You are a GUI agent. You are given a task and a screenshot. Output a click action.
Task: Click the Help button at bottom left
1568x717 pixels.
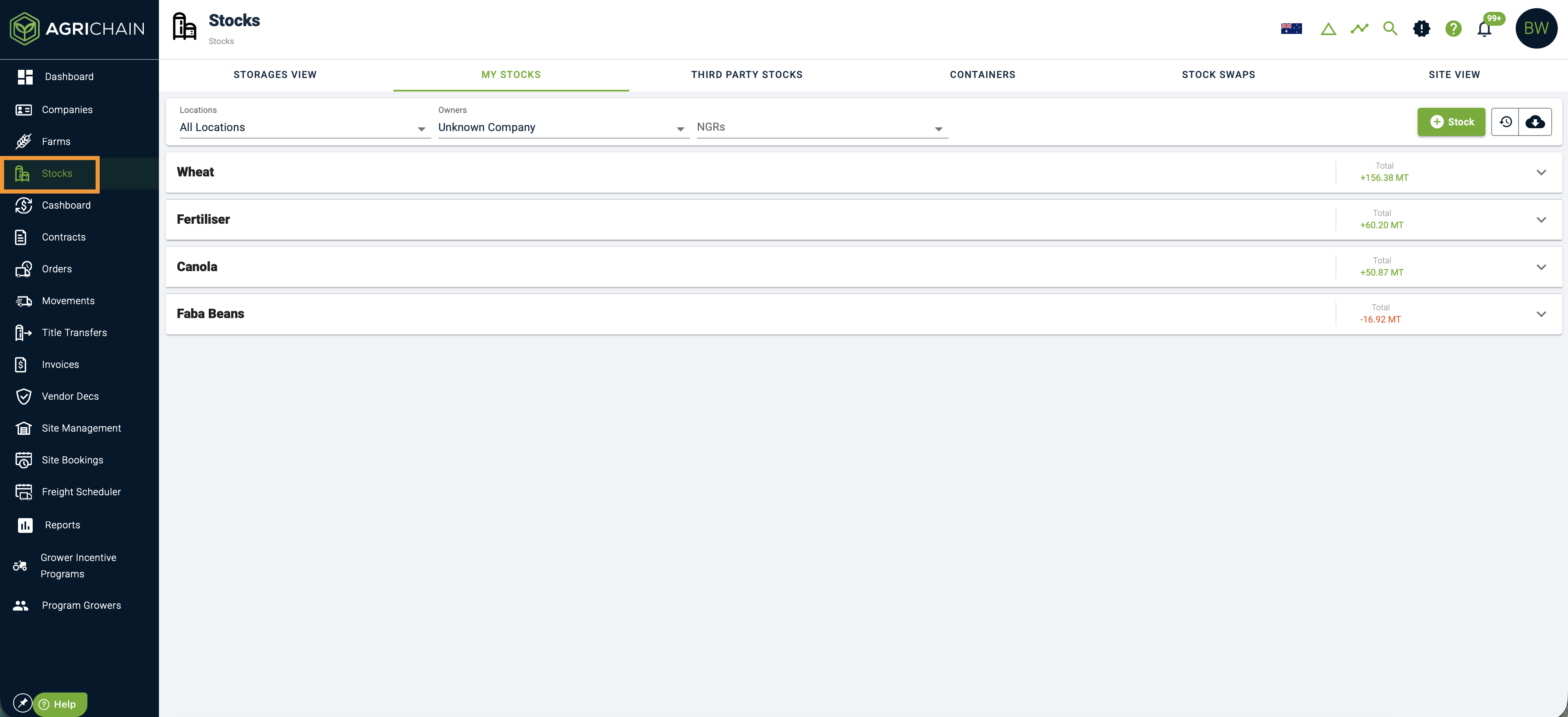[x=60, y=704]
